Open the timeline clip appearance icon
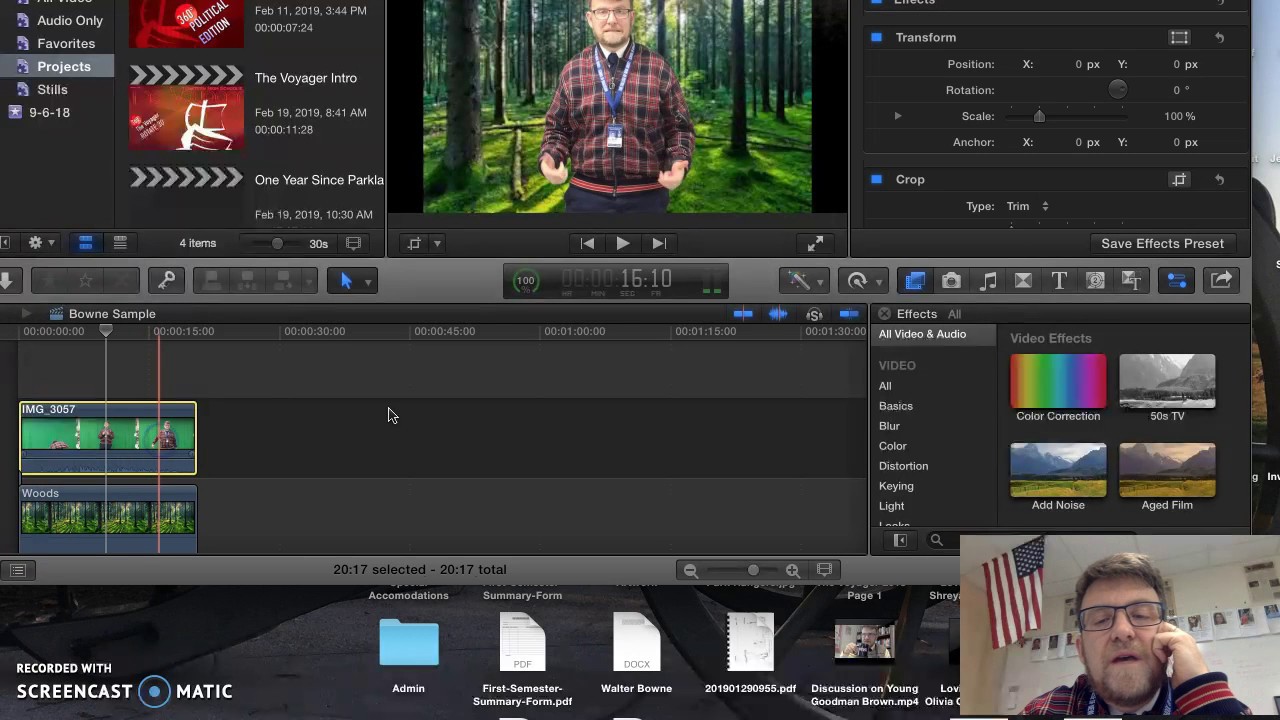Screen dimensions: 1280x720 (824, 570)
